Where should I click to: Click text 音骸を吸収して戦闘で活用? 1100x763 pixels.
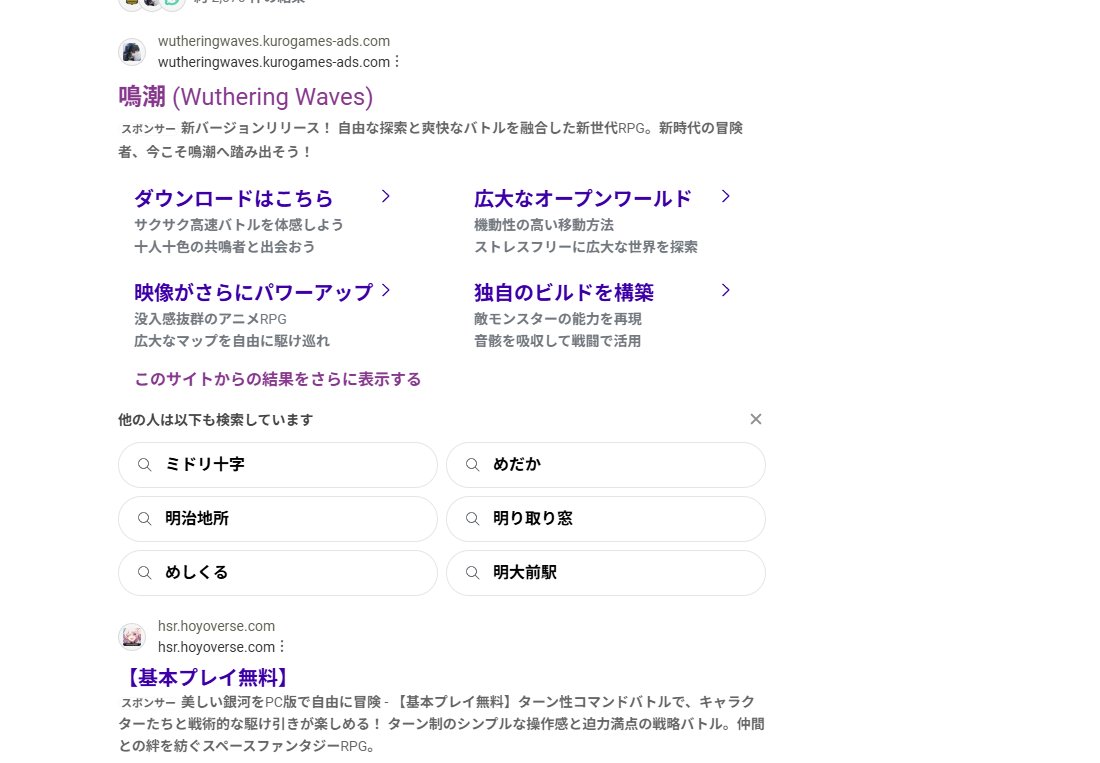point(558,341)
